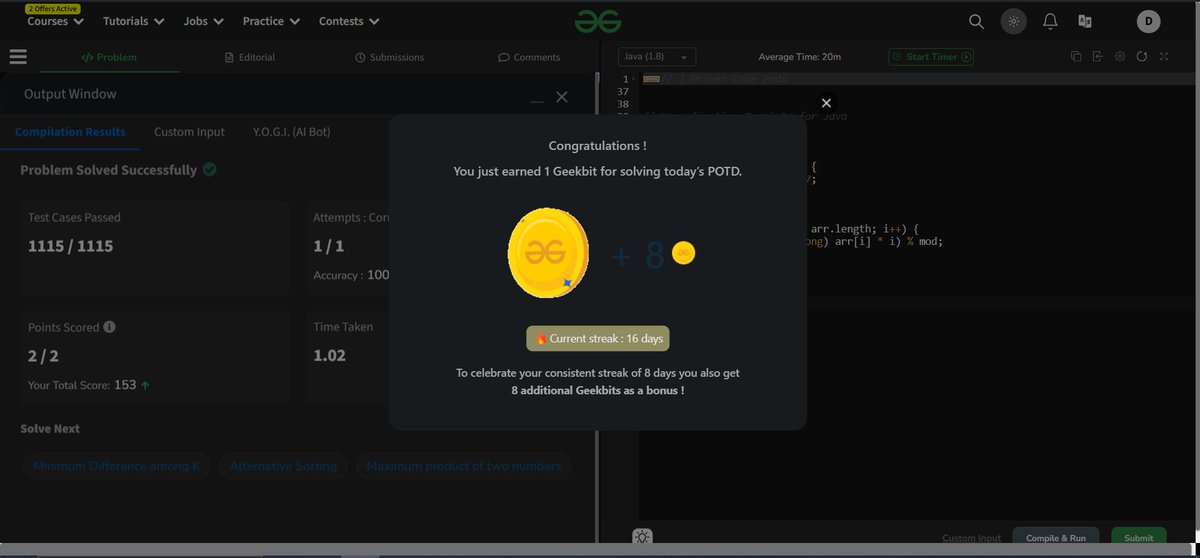Click the Submit button

point(1138,538)
